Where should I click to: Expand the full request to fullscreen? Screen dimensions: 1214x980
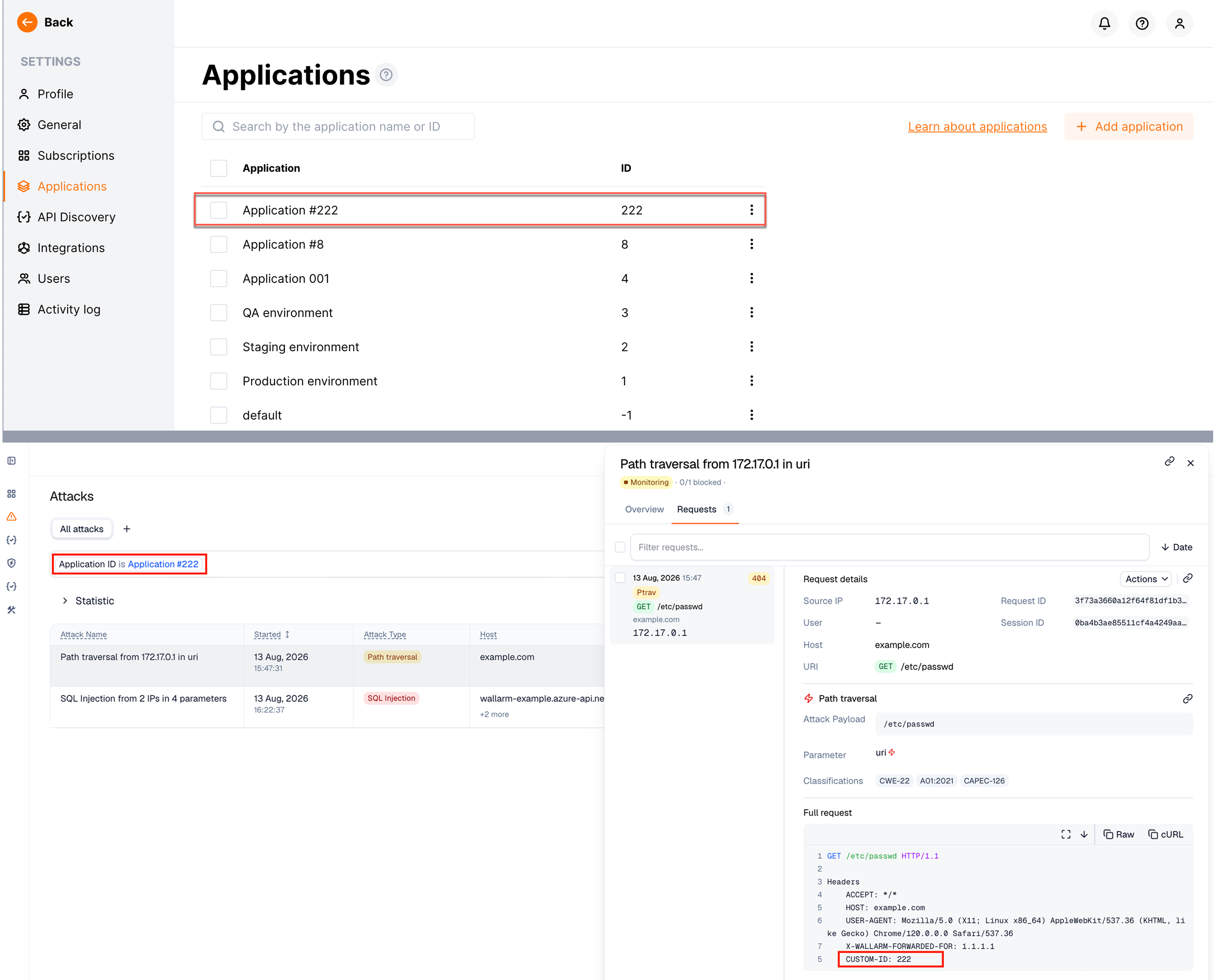(x=1066, y=834)
